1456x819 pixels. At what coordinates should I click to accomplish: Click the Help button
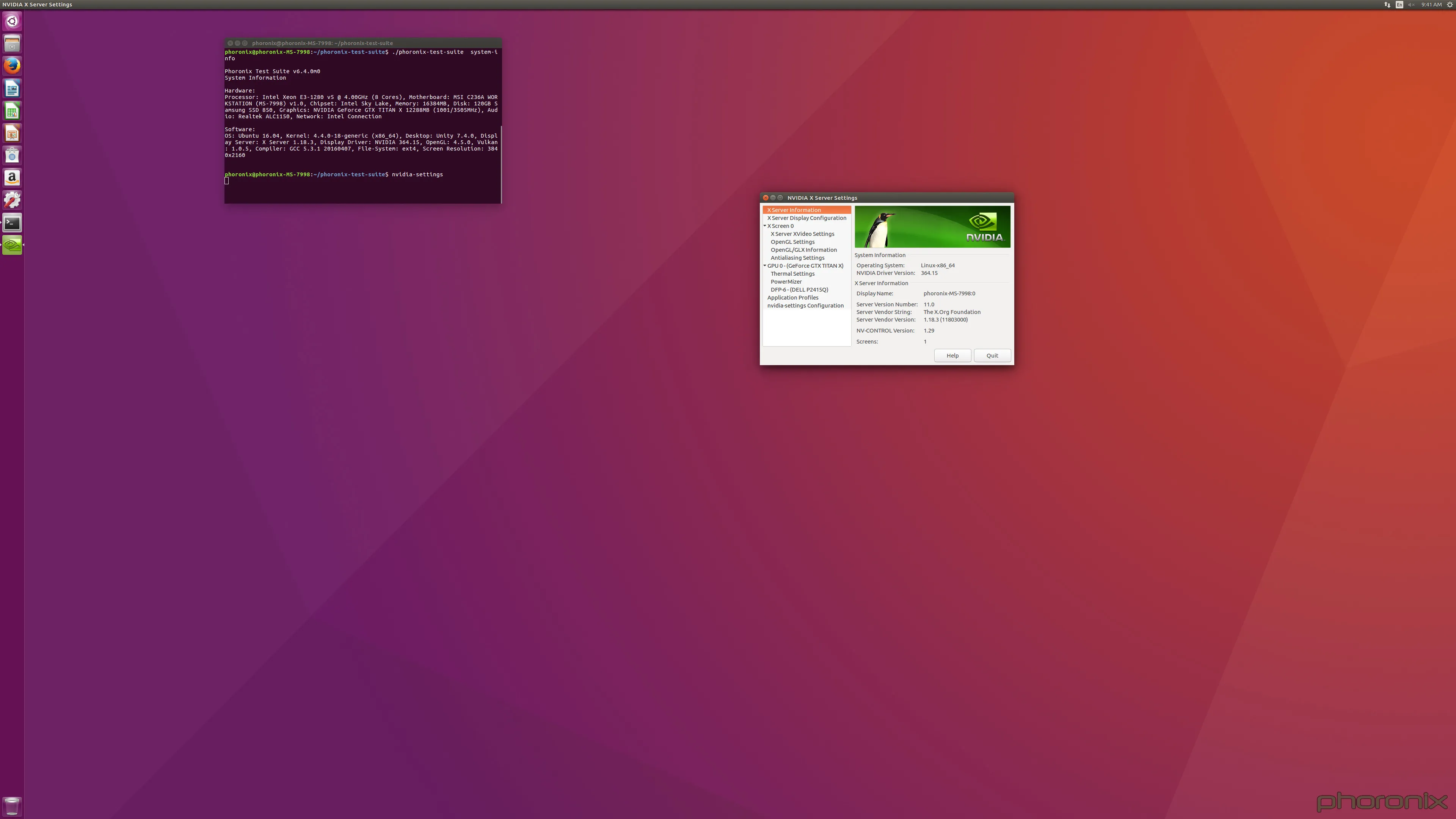click(952, 356)
